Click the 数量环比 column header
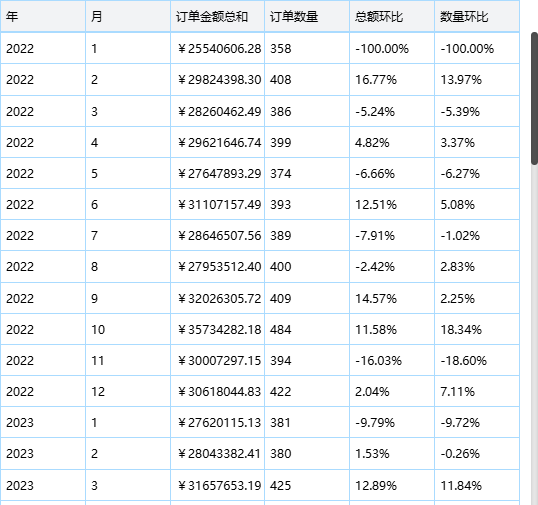Screen dimensions: 538x505 [x=477, y=16]
